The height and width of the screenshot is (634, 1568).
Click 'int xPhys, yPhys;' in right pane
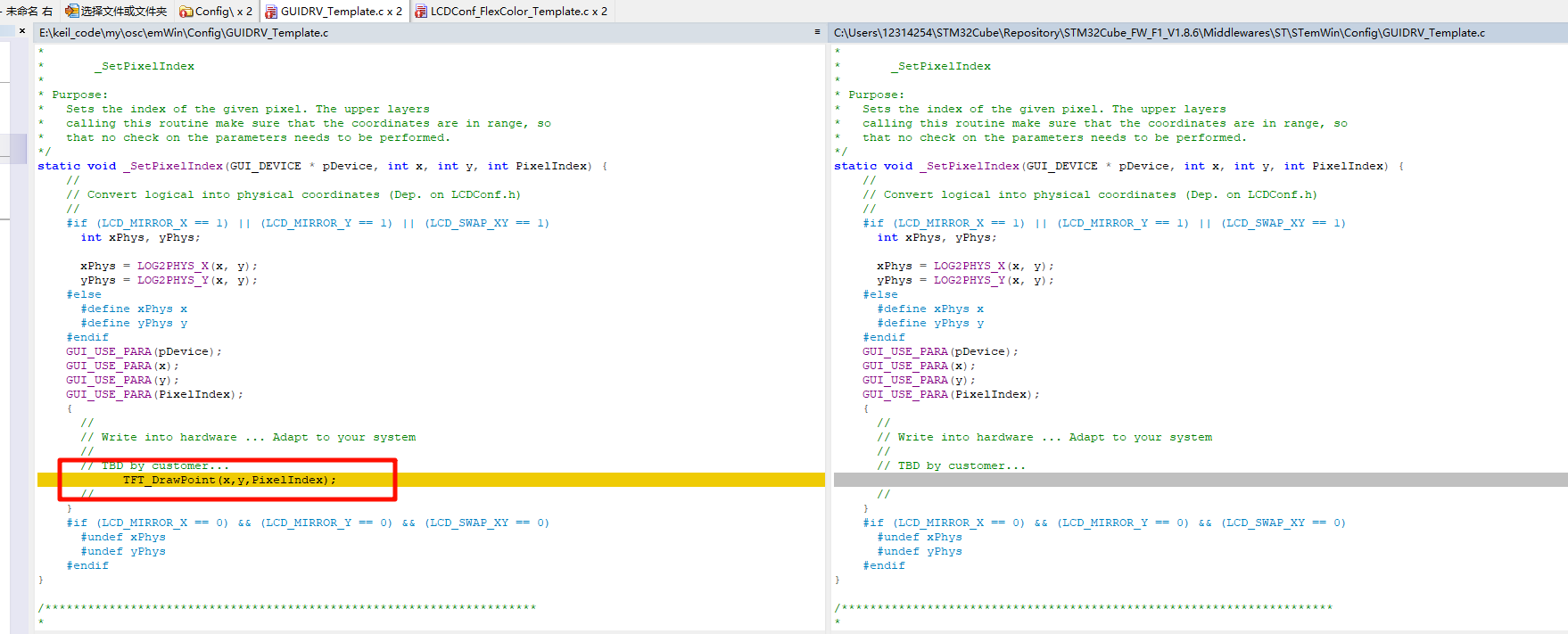pyautogui.click(x=937, y=237)
